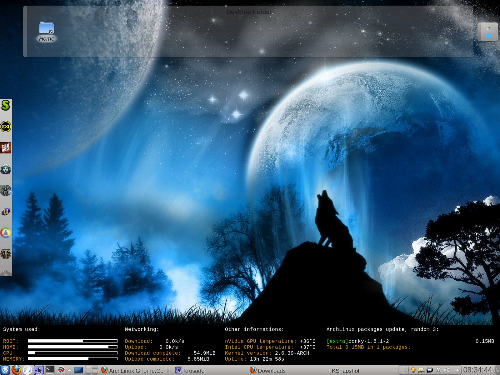
Task: Click the green [extra] package update entry
Action: [357, 341]
